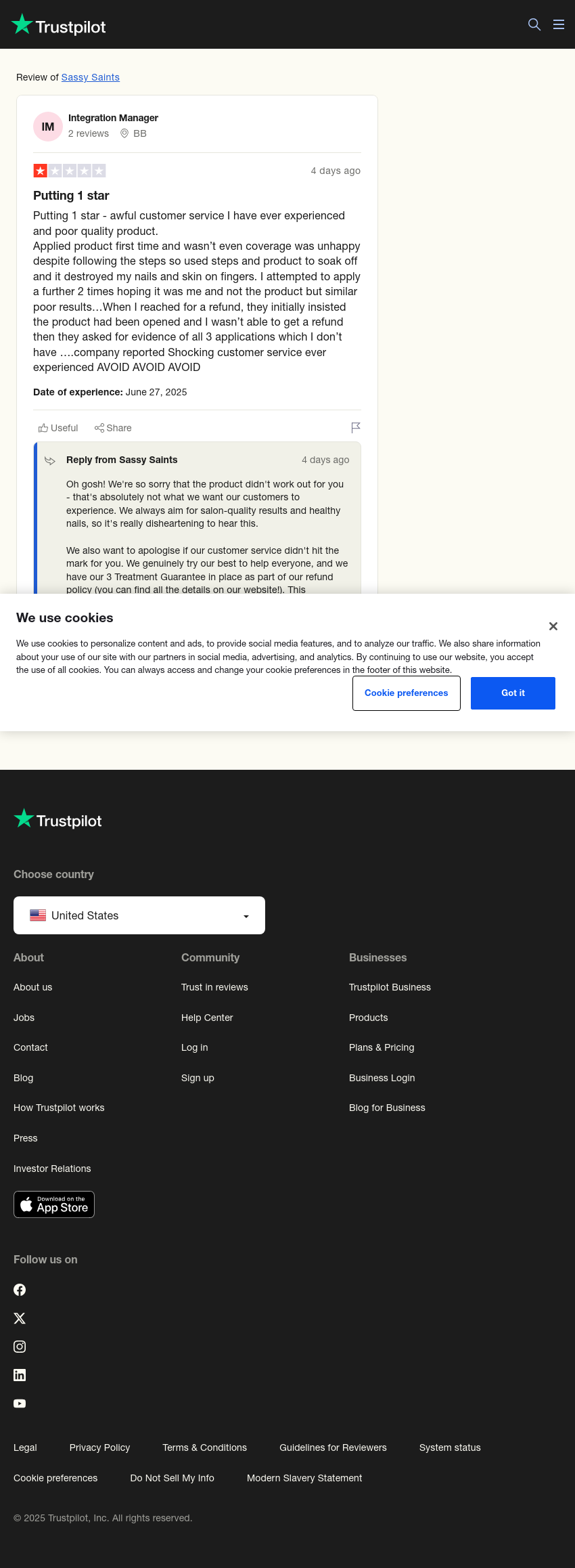Screen dimensions: 575x1568
Task: Open Terms & Conditions
Action: pos(204,1447)
